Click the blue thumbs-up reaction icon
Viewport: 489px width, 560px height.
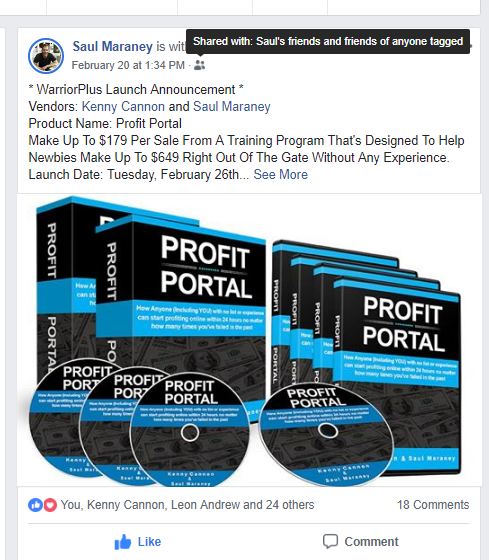35,505
